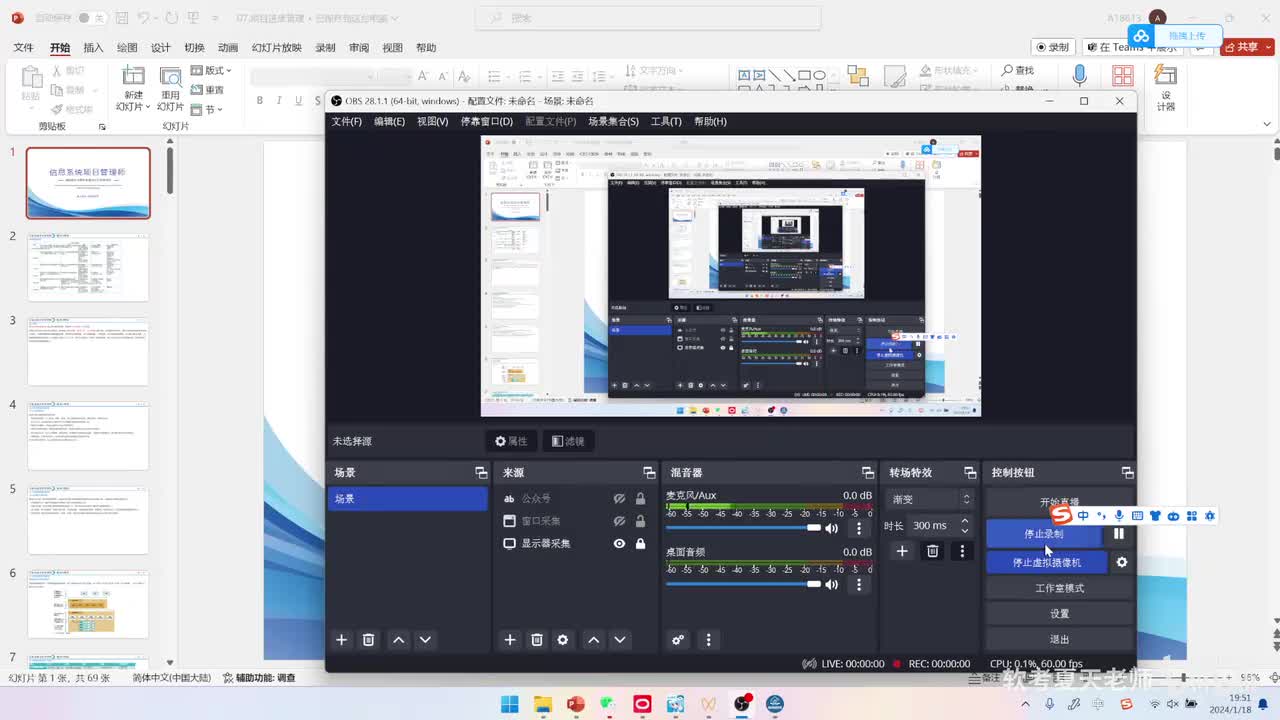Open Windows Start menu on taskbar

510,704
